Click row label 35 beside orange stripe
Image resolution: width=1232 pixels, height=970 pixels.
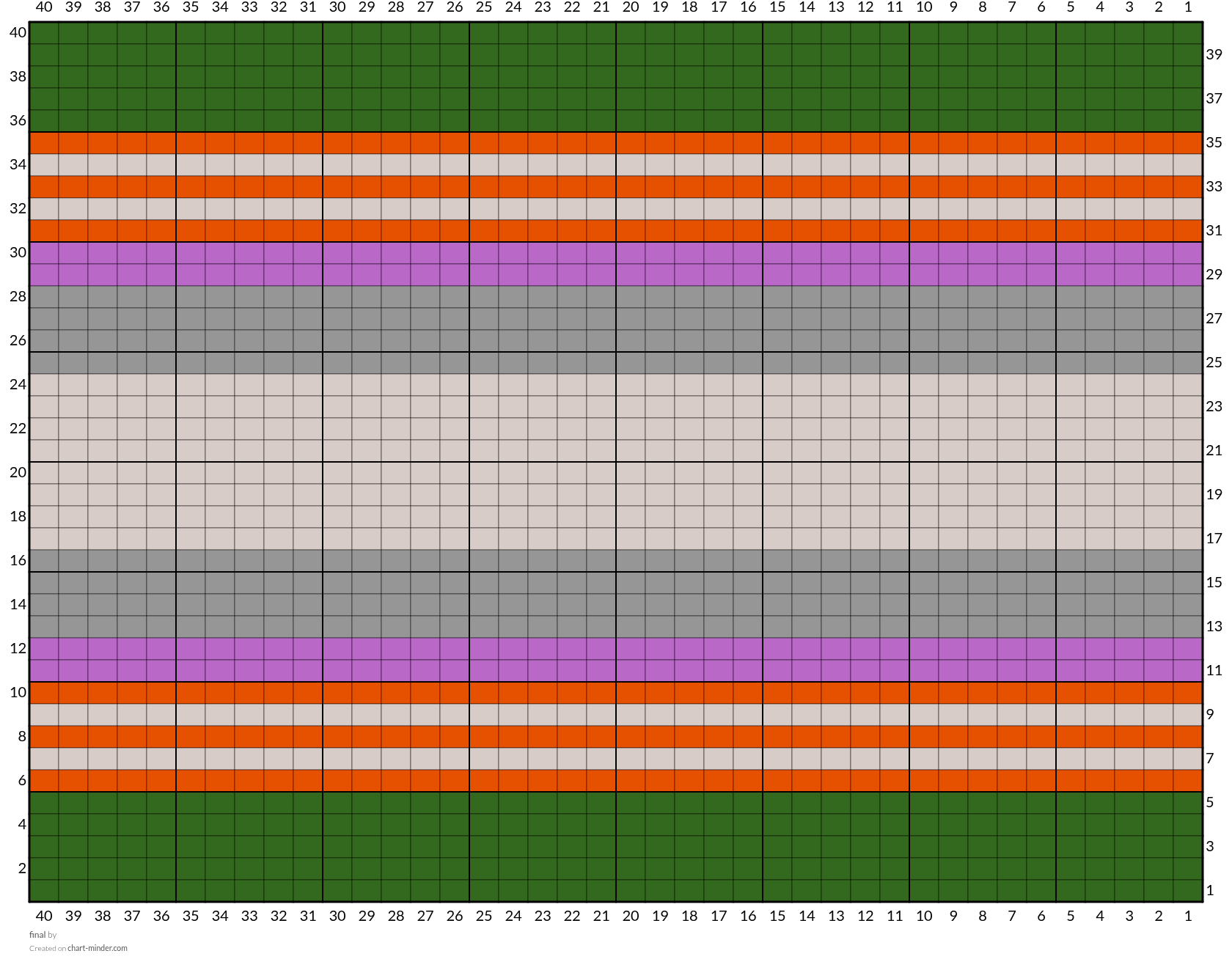click(1214, 142)
